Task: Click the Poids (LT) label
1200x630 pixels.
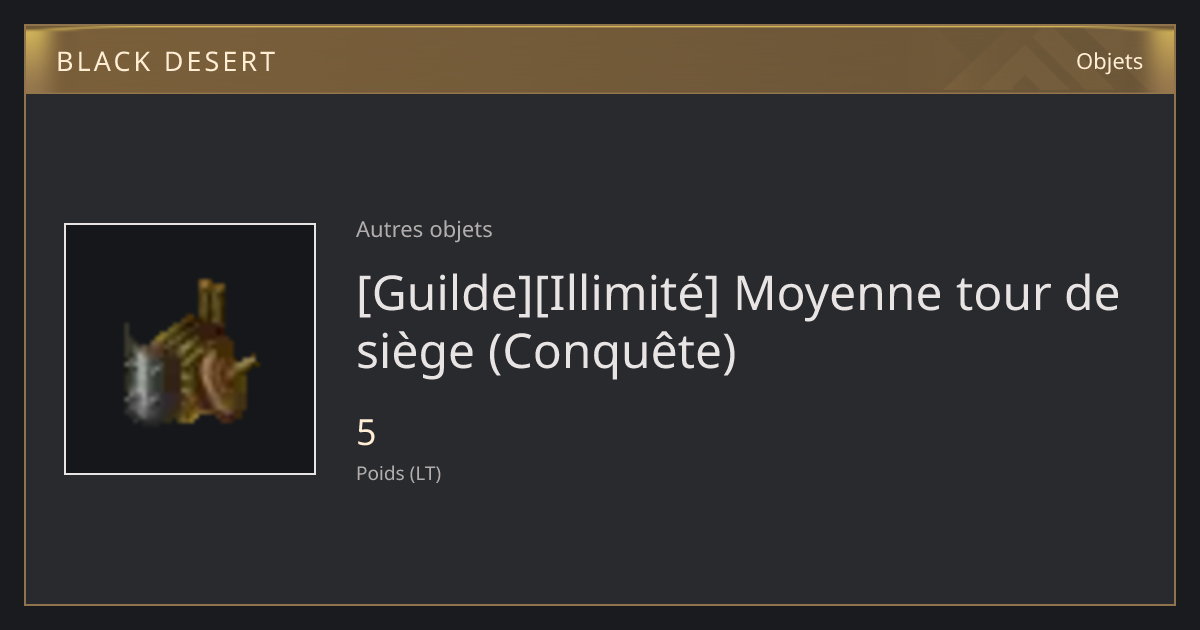Action: (398, 474)
